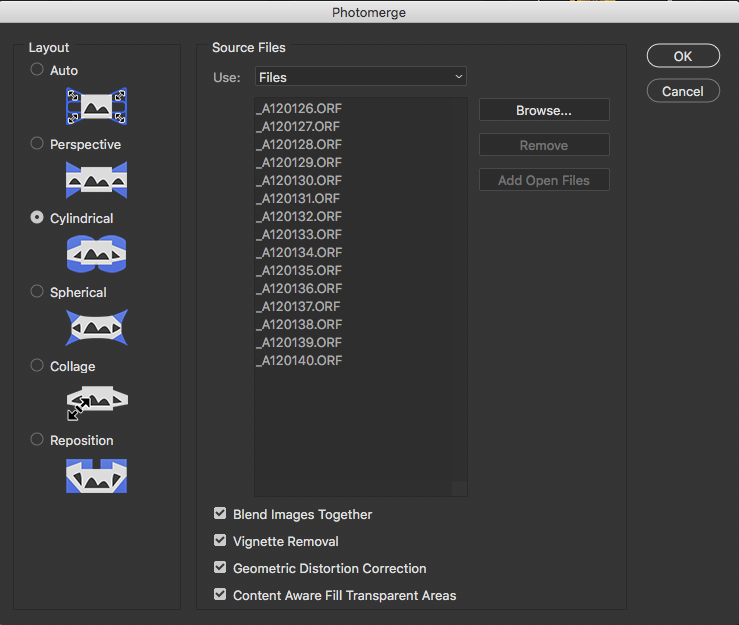Cancel the Photomerge dialog
The height and width of the screenshot is (625, 739).
683,91
